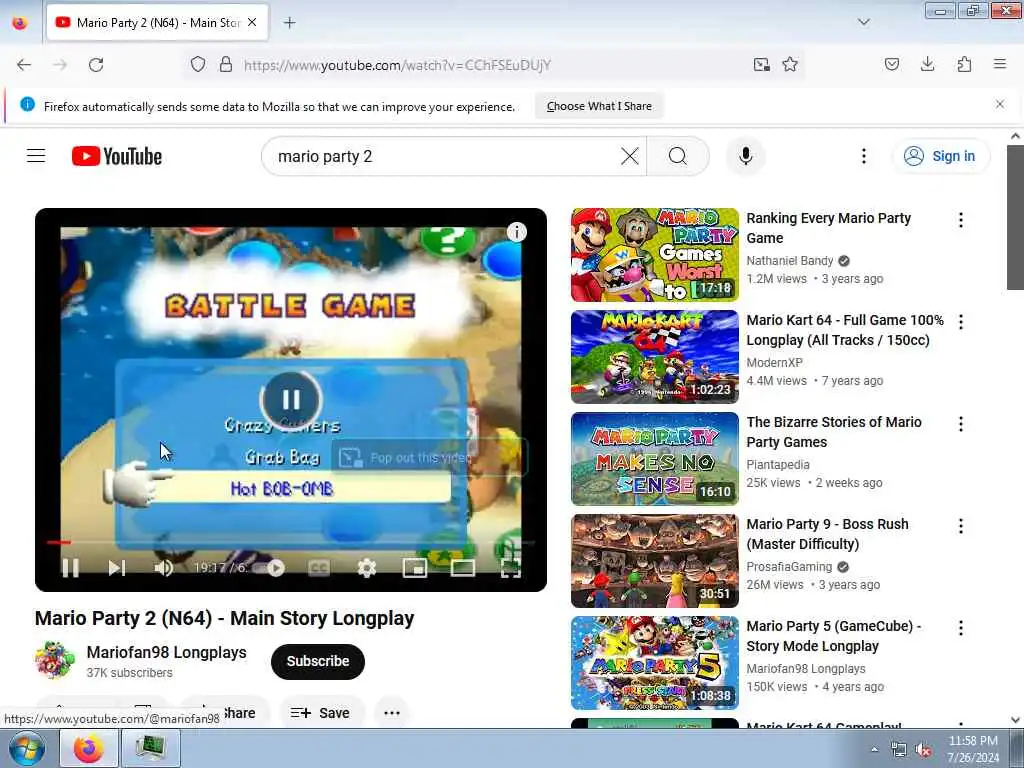
Task: Sign in to YouTube
Action: pos(940,156)
